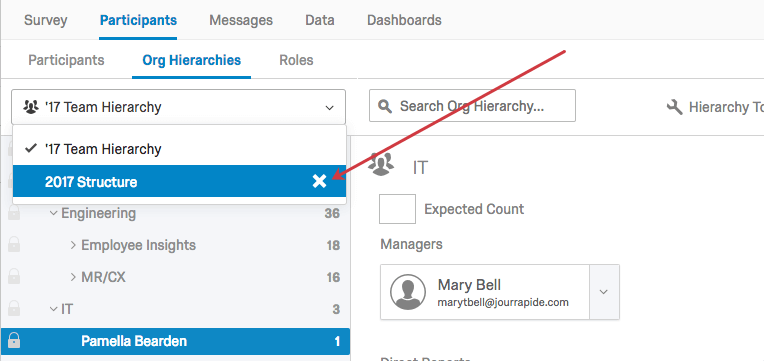Select the checked '17 Team Hierarchy option

point(179,149)
